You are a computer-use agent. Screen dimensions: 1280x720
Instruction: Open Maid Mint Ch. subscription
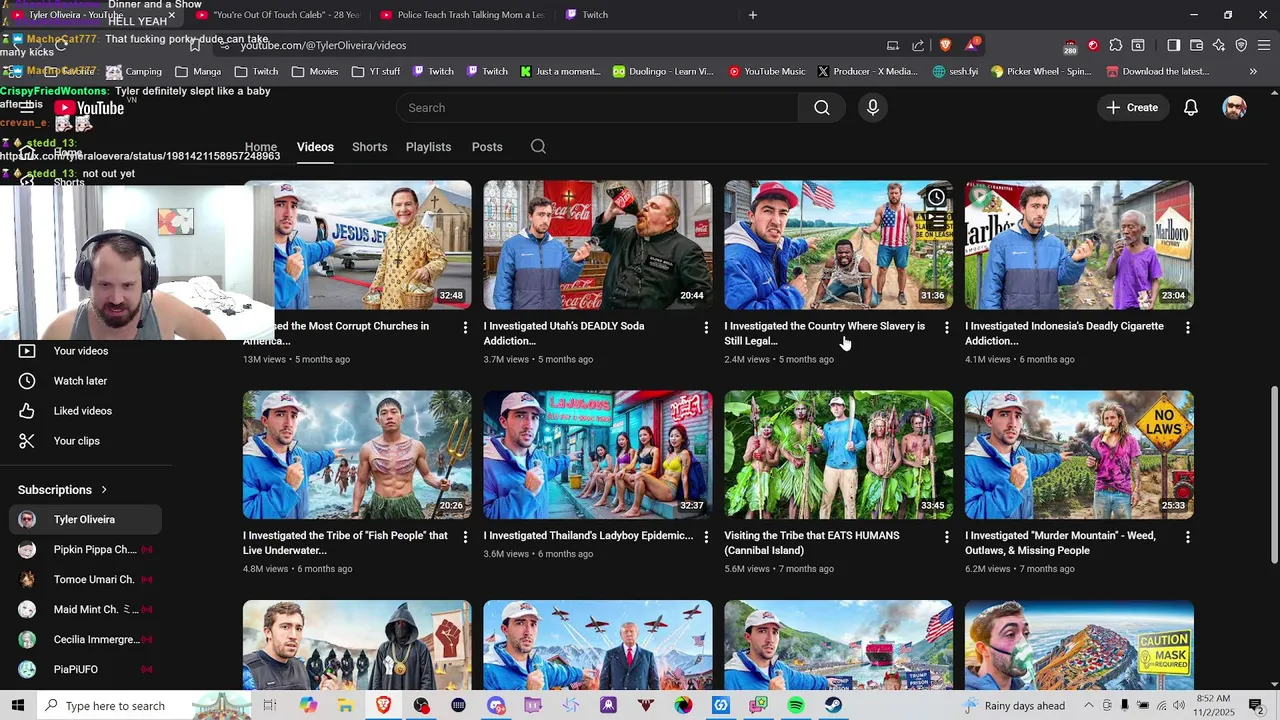[x=86, y=610]
